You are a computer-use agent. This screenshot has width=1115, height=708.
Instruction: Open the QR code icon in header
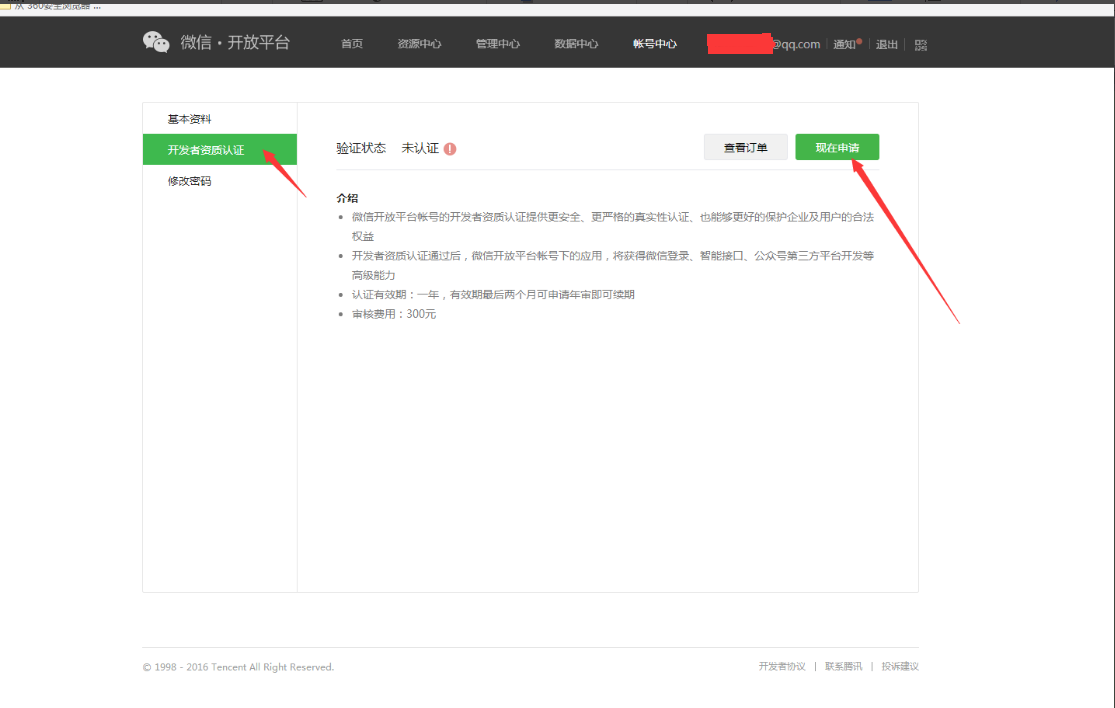pyautogui.click(x=921, y=45)
